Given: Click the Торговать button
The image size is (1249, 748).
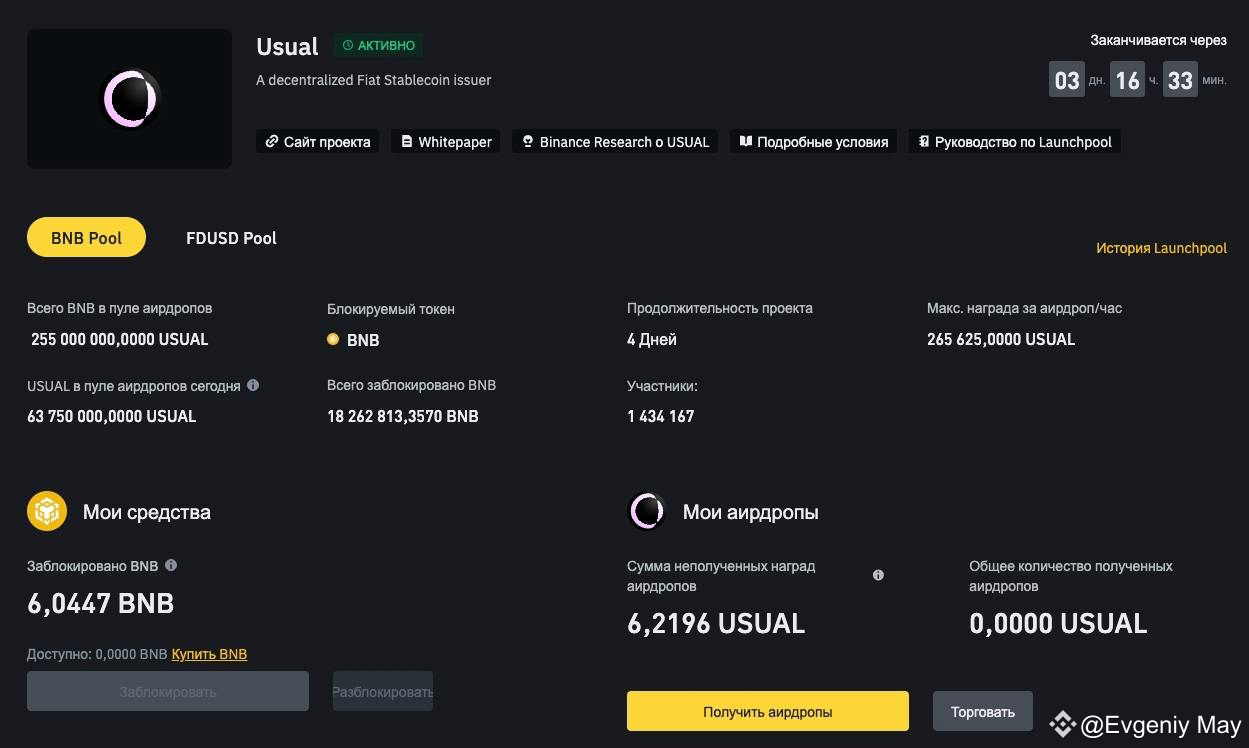Looking at the screenshot, I should 982,711.
